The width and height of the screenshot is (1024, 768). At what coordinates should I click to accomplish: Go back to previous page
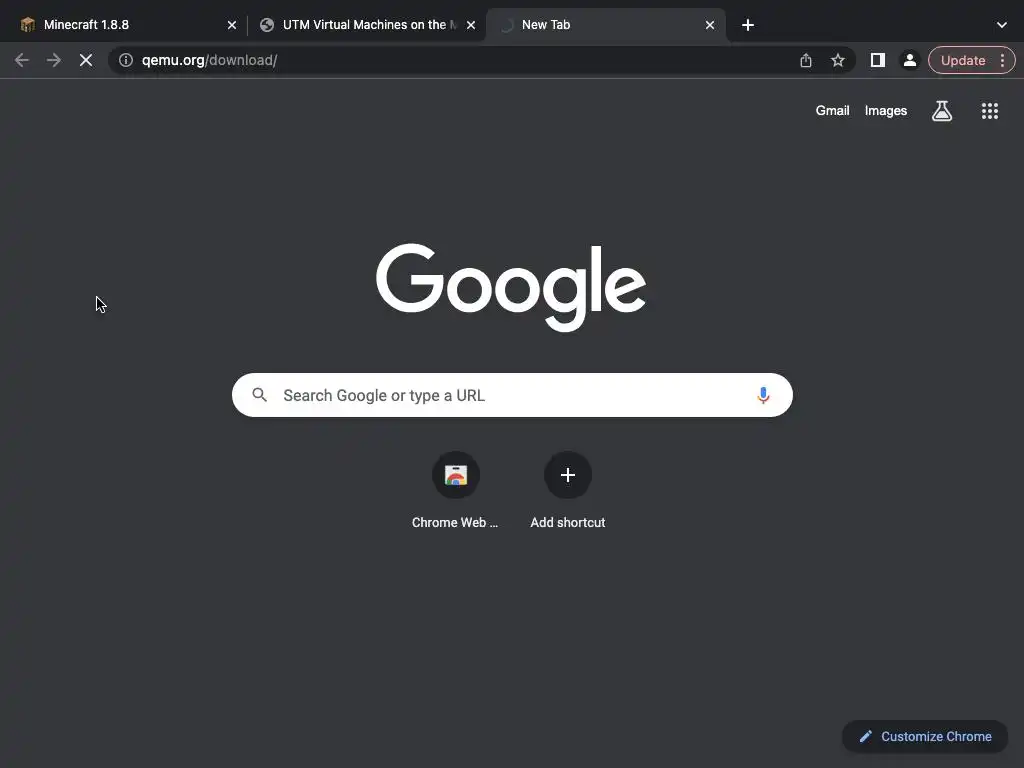click(x=22, y=60)
